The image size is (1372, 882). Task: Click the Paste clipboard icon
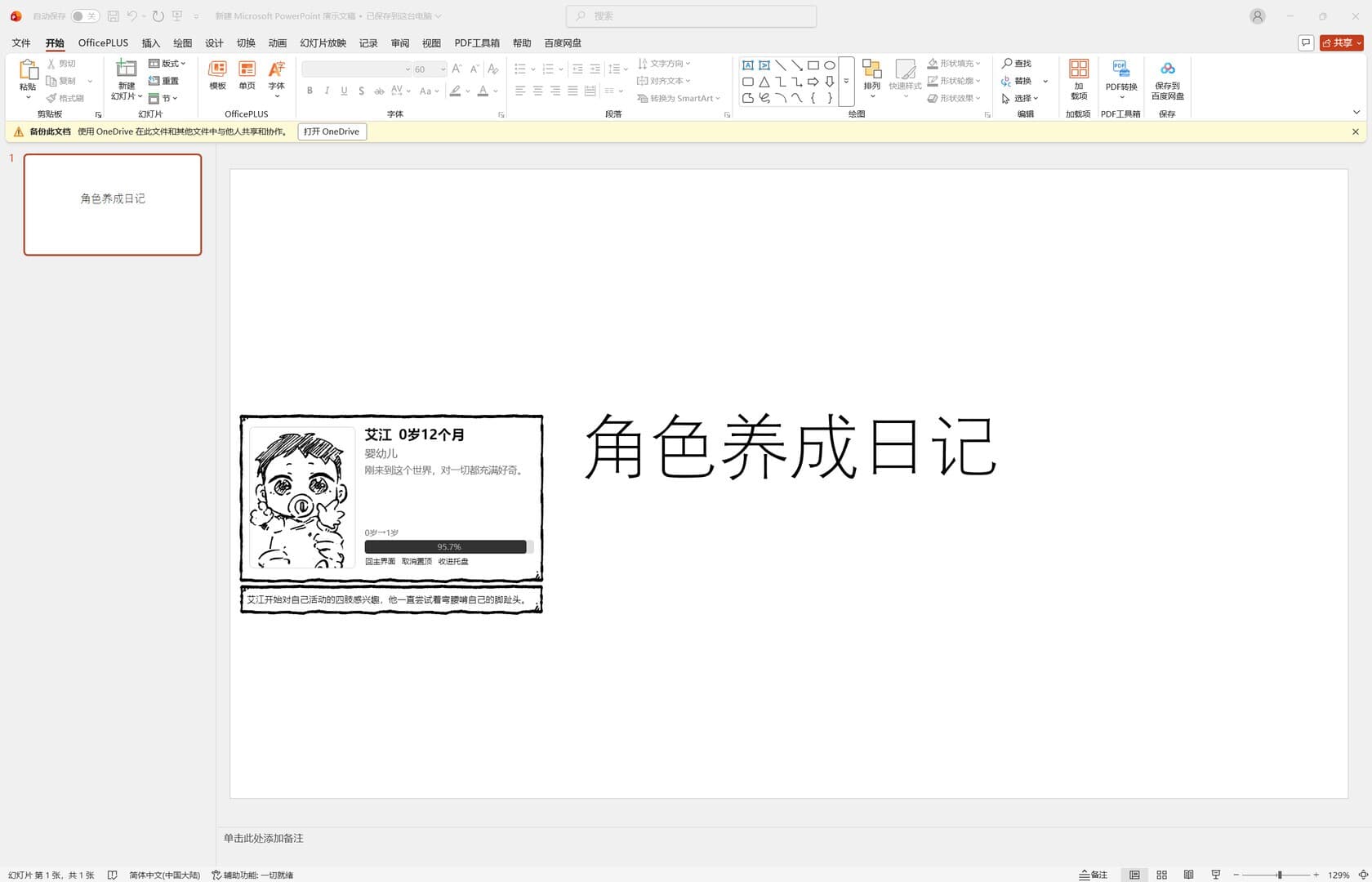[x=28, y=70]
